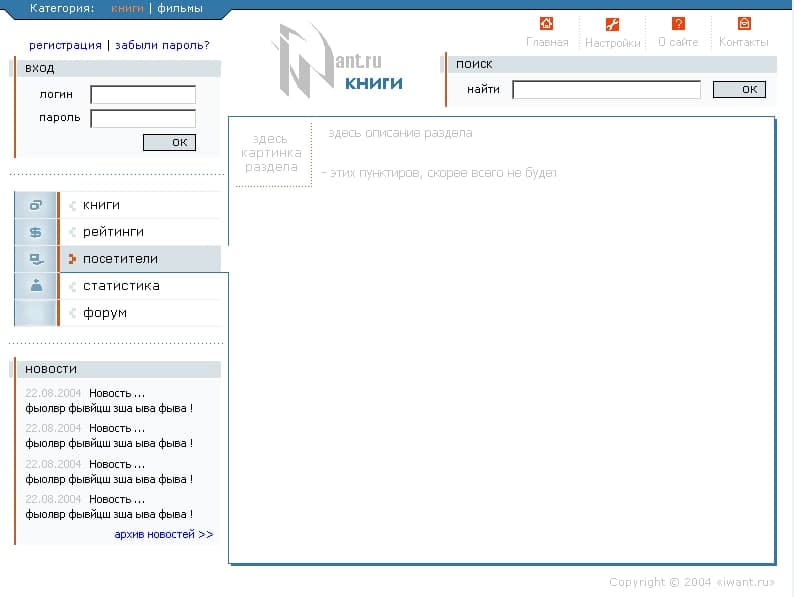Focus the найти search input field
794x597 pixels.
click(x=606, y=90)
